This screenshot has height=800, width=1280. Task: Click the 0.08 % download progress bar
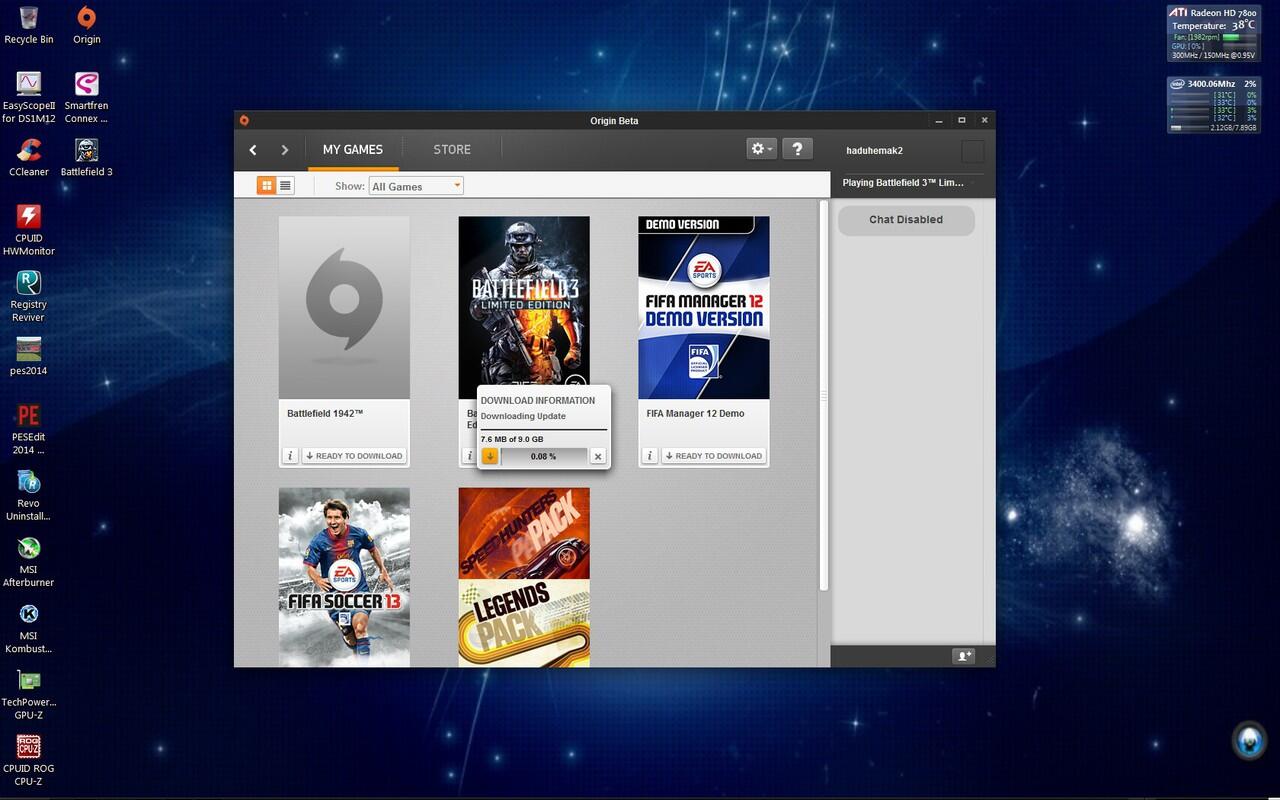[544, 456]
